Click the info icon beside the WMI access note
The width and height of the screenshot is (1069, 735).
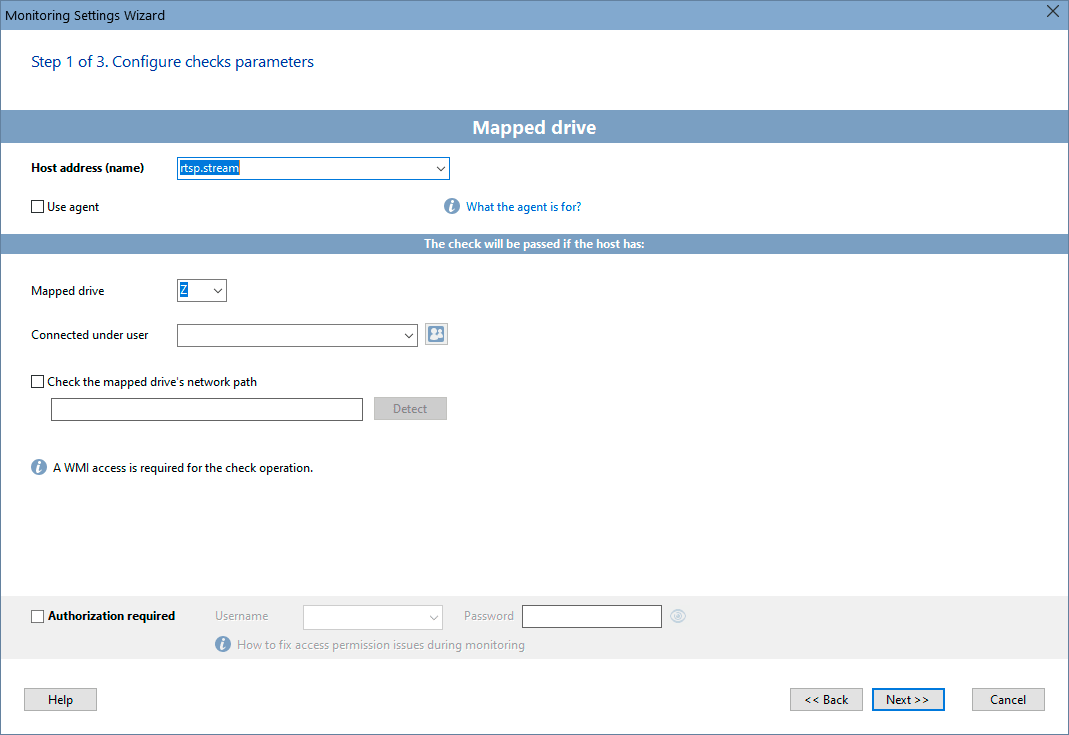point(39,467)
